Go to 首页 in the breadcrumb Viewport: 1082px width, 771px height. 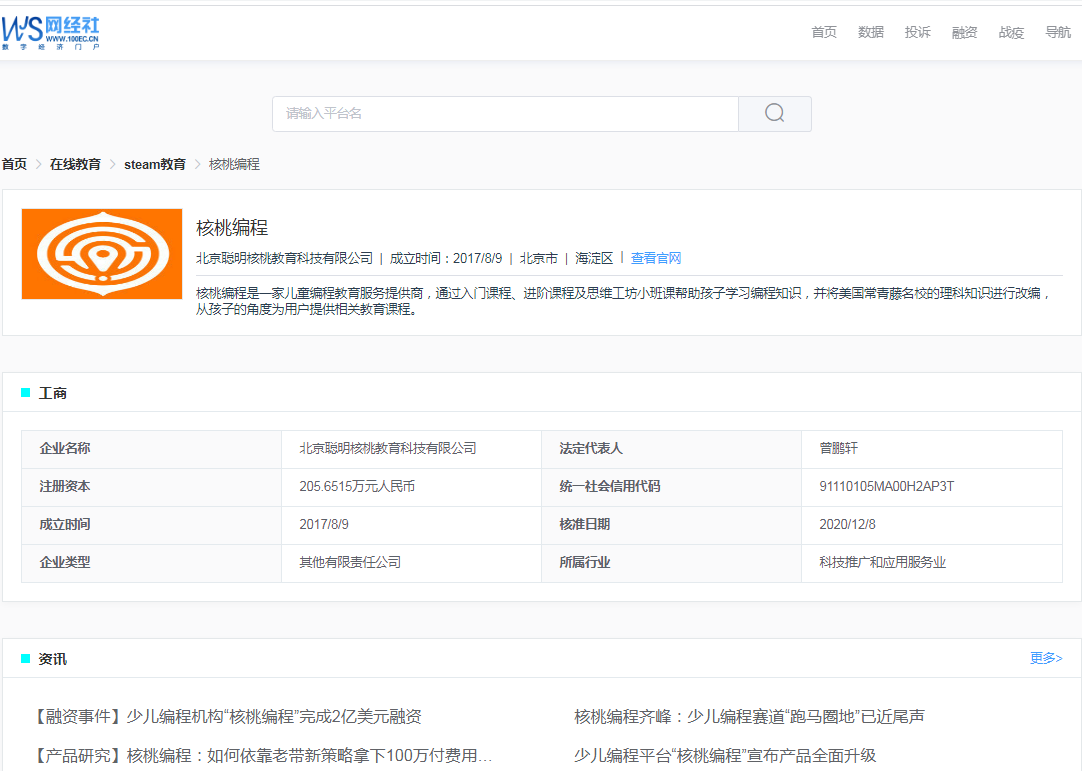click(x=14, y=164)
